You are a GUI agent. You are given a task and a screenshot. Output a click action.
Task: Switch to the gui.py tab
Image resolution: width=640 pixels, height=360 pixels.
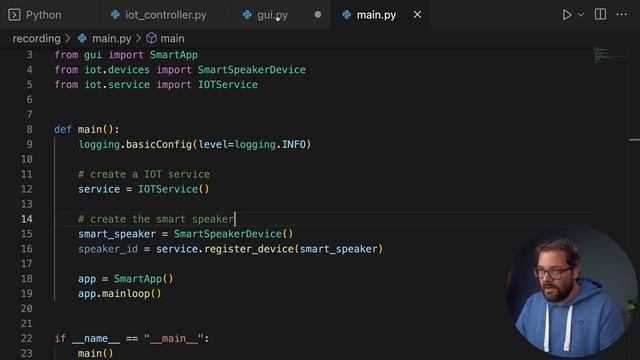(273, 15)
